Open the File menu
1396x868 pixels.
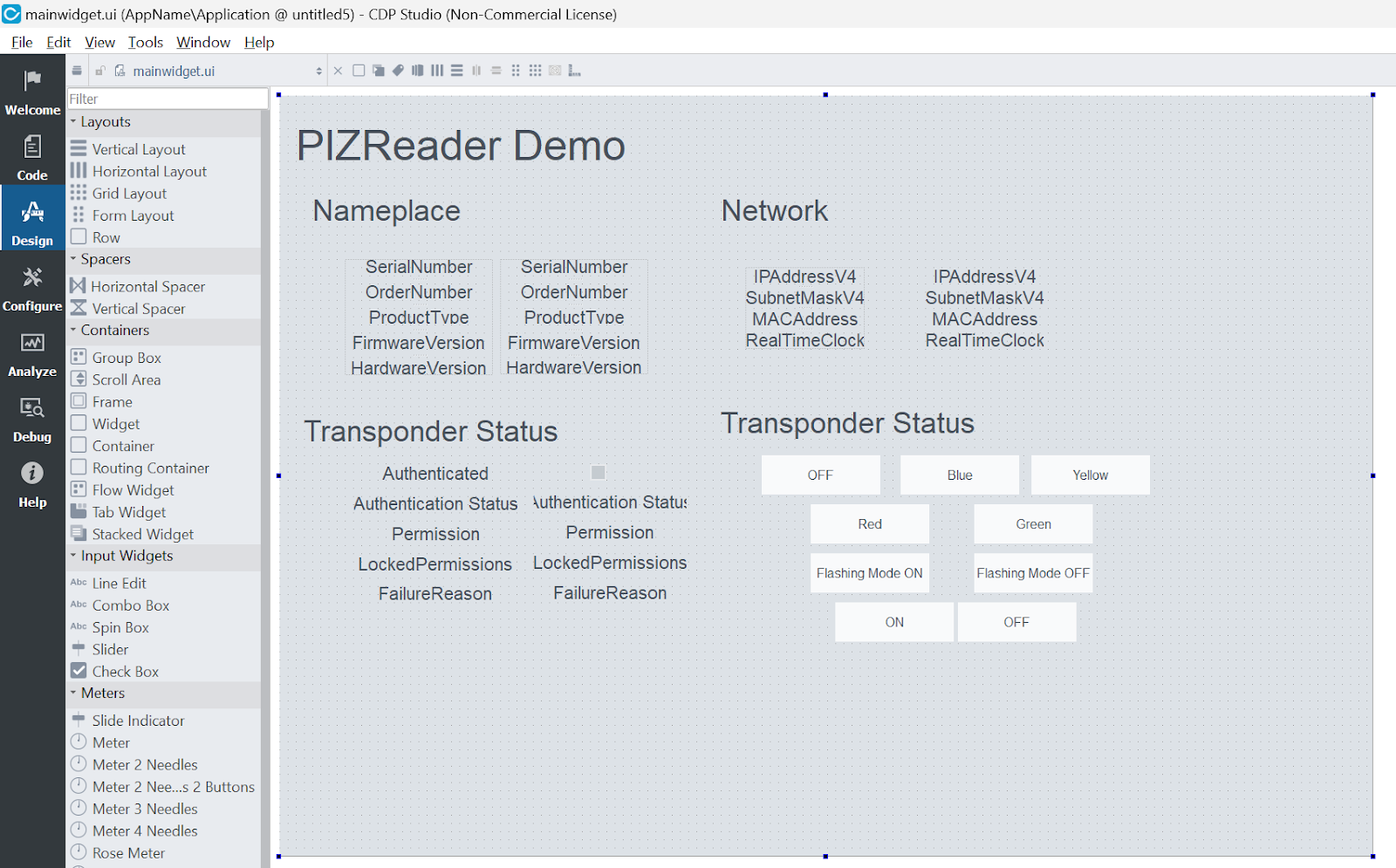pyautogui.click(x=22, y=42)
